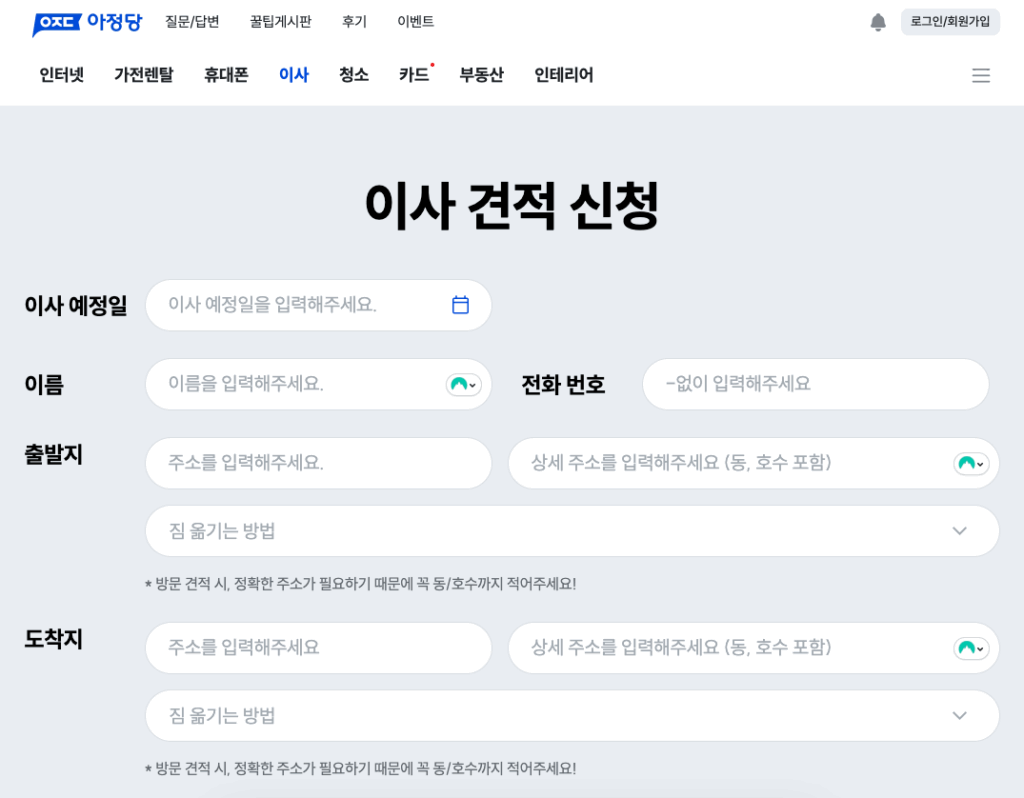Click autofill icon in 출발지 상세 주소 field
The height and width of the screenshot is (798, 1024).
point(971,464)
